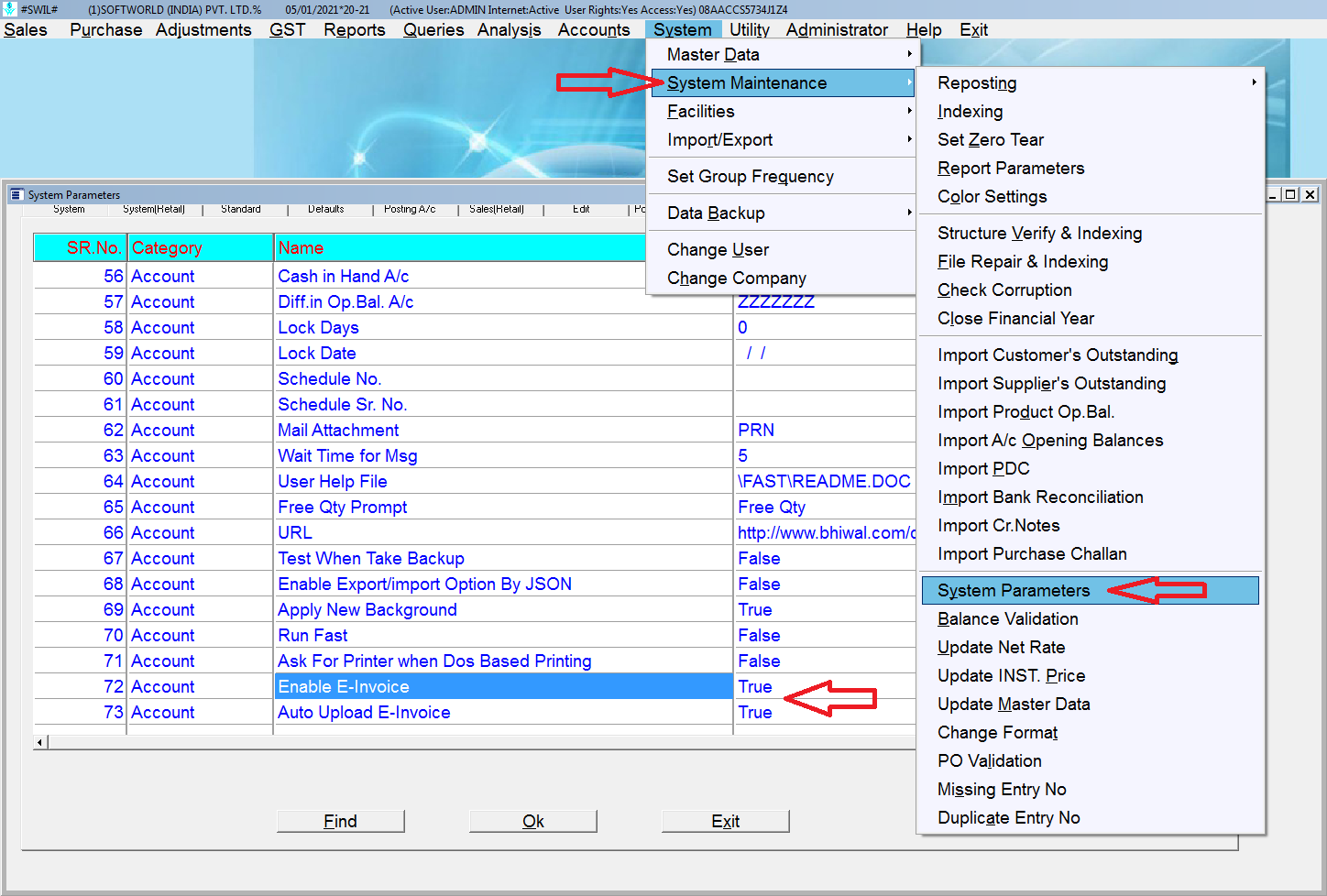Click the Exit menu item
Image resolution: width=1327 pixels, height=896 pixels.
[973, 29]
